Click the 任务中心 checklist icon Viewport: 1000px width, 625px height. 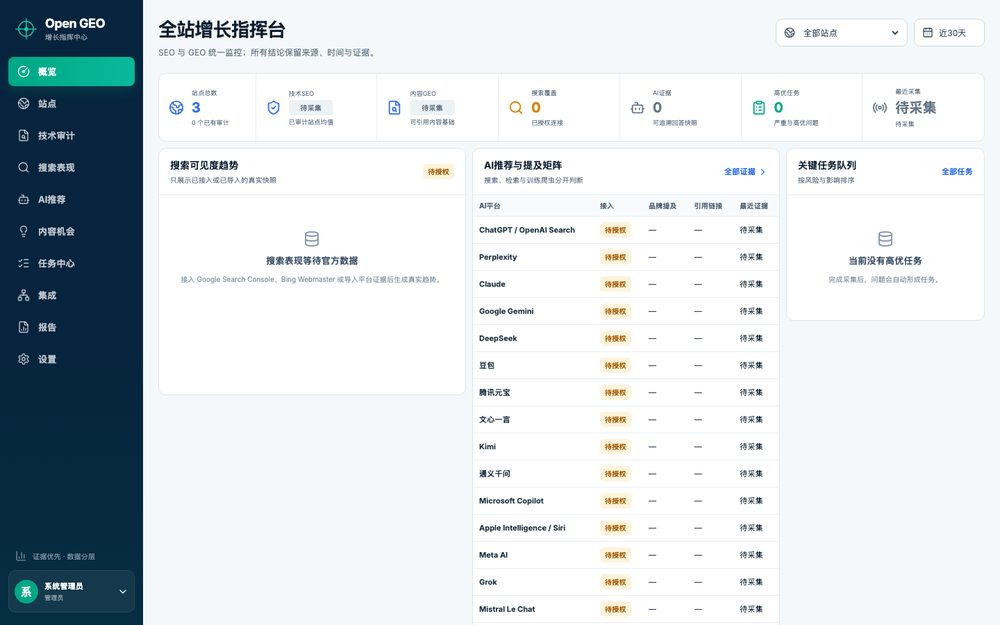pos(24,263)
